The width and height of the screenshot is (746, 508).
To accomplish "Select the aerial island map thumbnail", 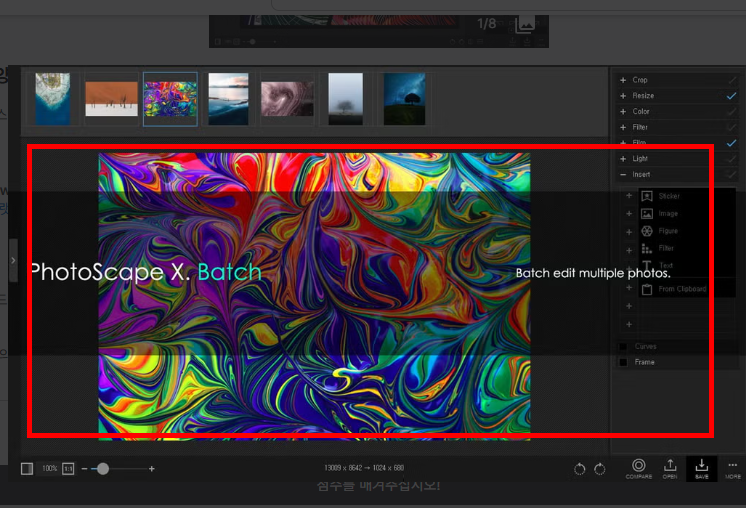I will pos(53,99).
